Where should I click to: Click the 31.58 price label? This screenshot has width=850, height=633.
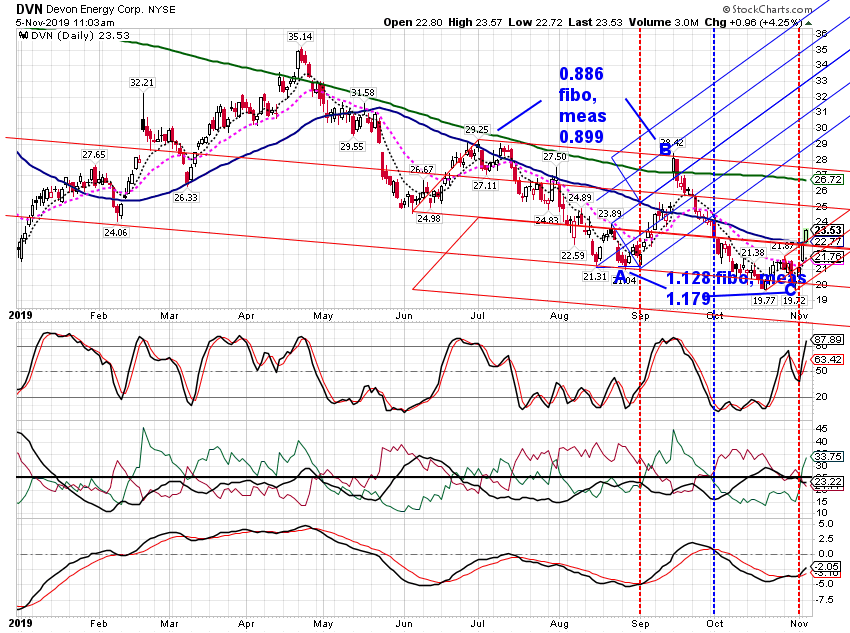click(363, 93)
